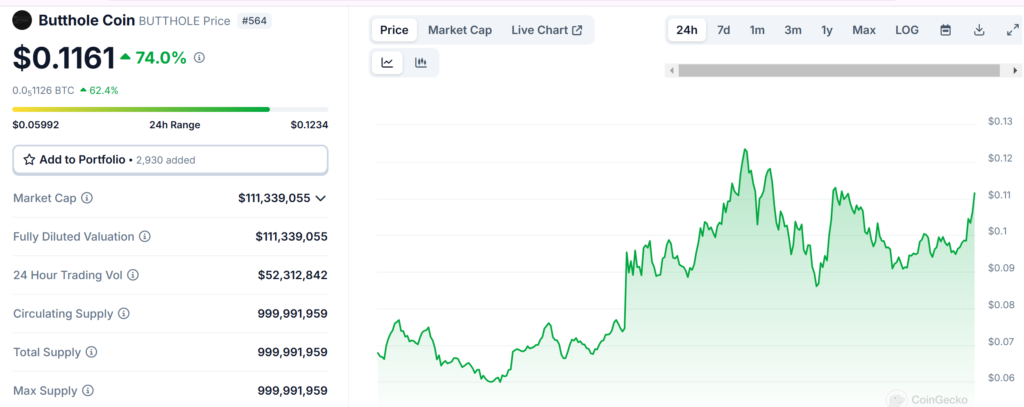Click Fully Diluted Valuation info icon
The width and height of the screenshot is (1024, 407).
point(145,237)
